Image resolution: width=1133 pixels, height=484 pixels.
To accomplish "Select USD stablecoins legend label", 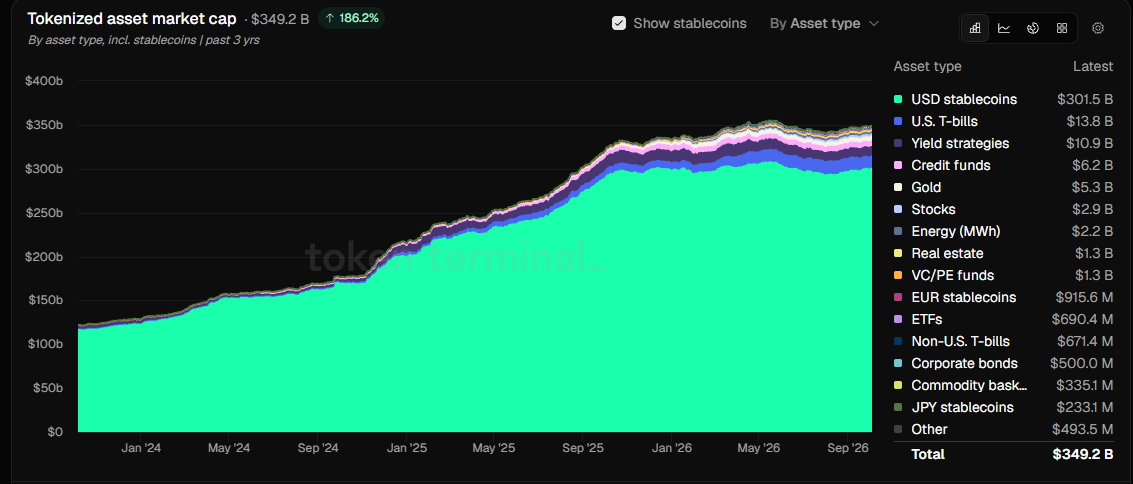I will point(964,100).
